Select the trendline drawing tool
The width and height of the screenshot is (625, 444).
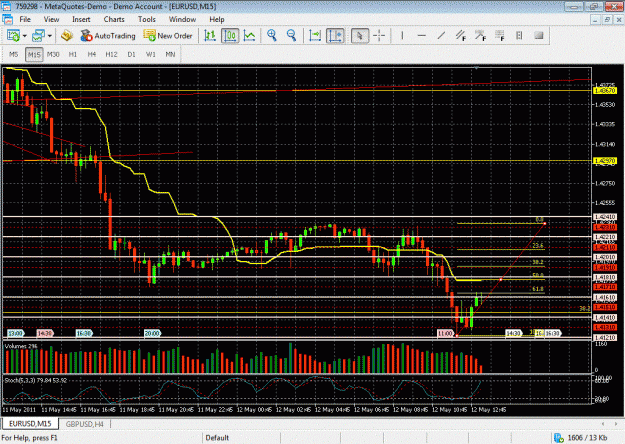(x=441, y=36)
